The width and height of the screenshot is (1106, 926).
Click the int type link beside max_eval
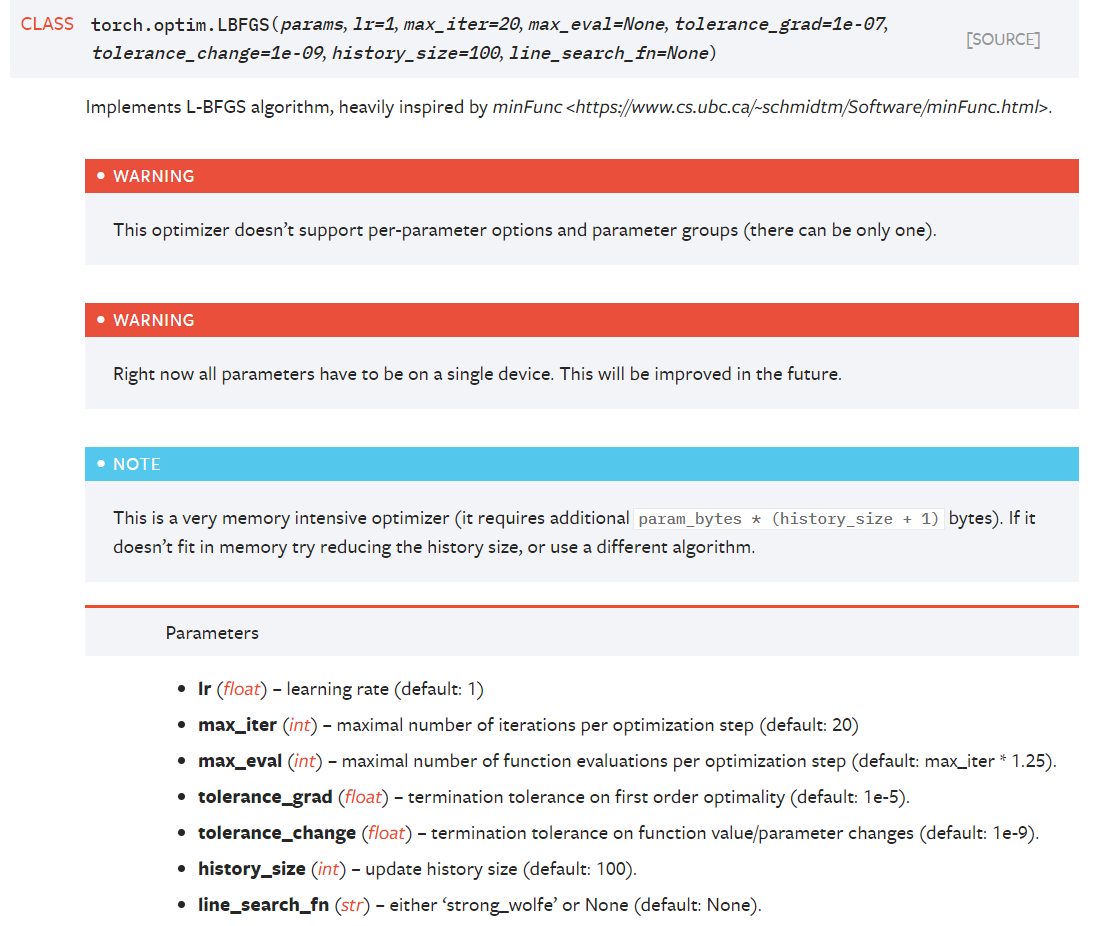(x=305, y=761)
